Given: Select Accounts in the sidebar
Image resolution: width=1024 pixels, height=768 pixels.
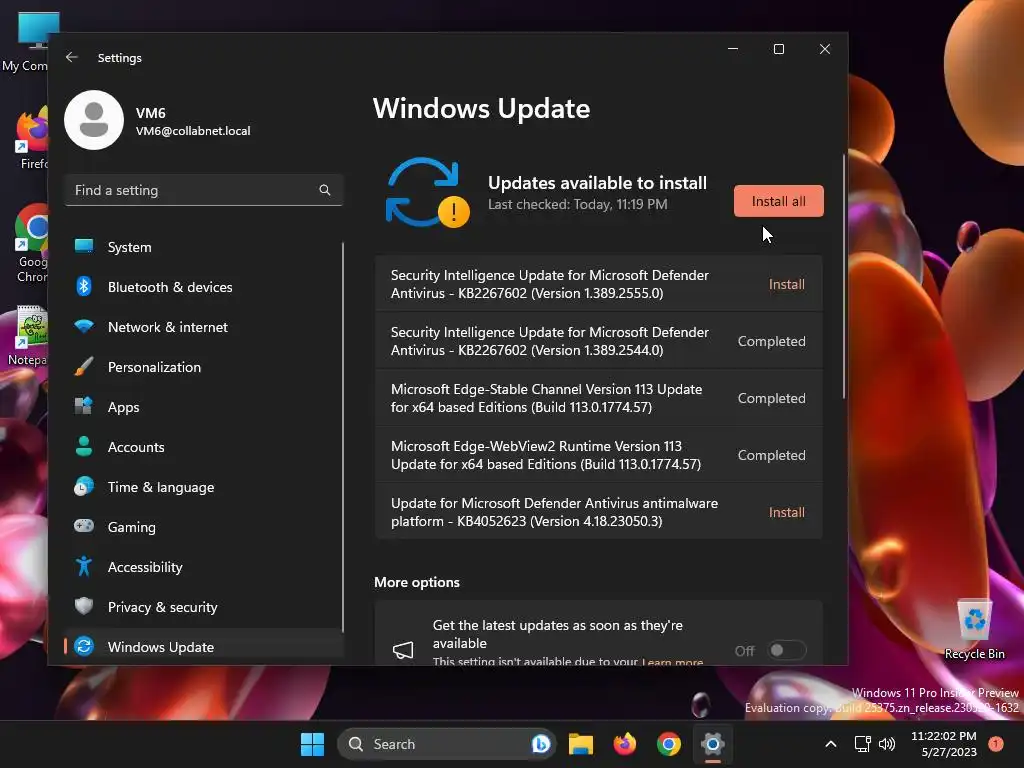Looking at the screenshot, I should 202,447.
